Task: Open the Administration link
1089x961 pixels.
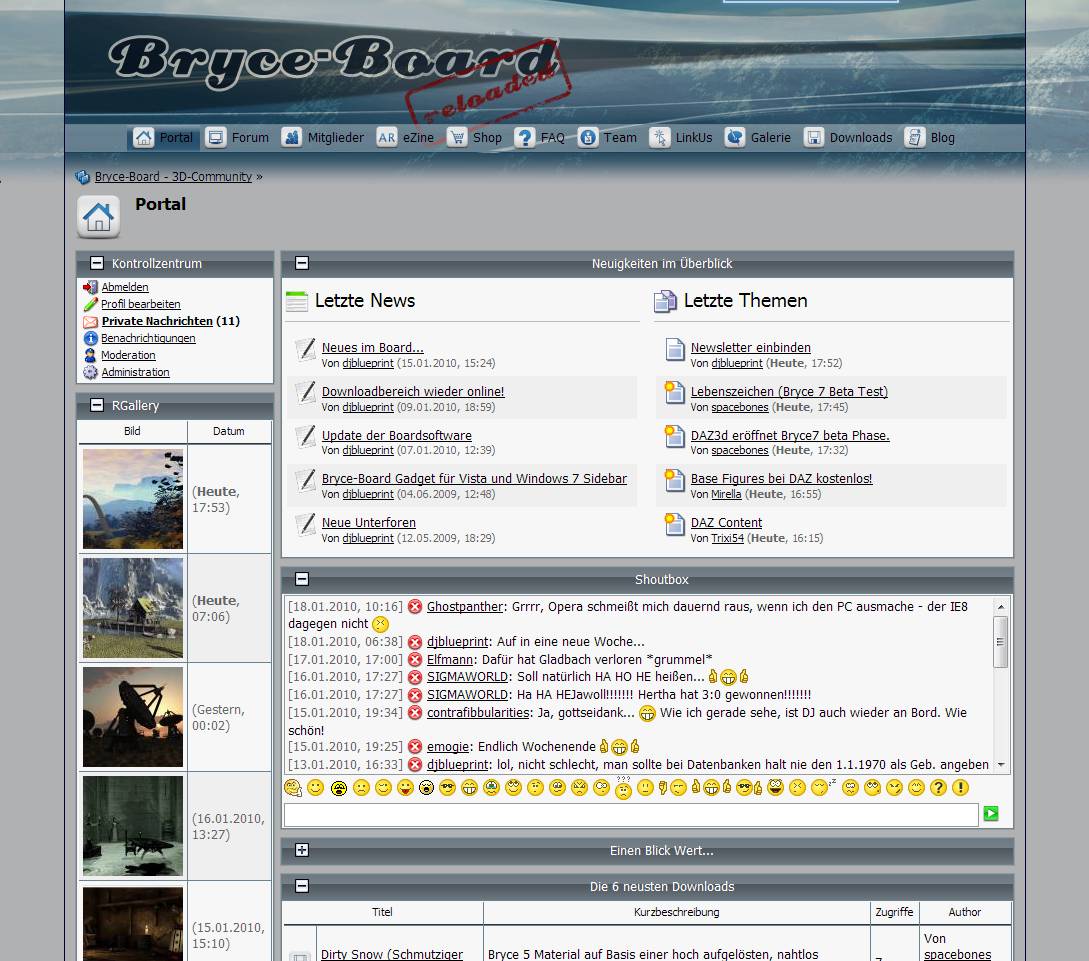Action: (135, 372)
